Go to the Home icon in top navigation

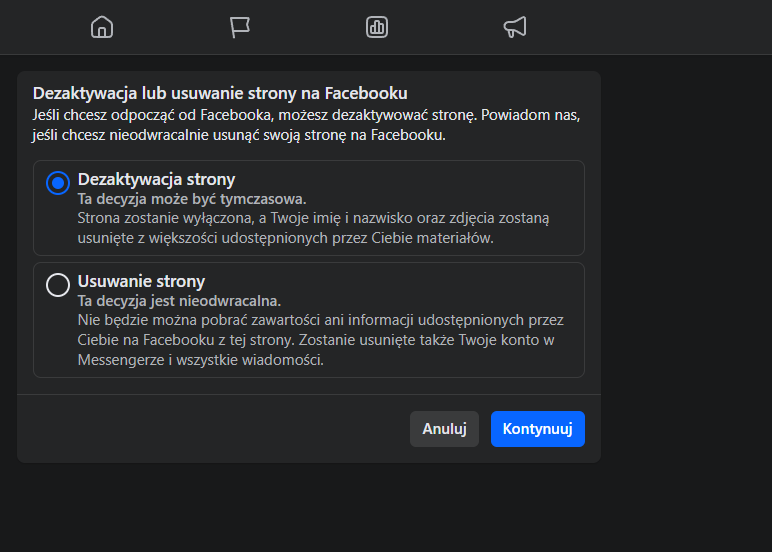point(102,27)
